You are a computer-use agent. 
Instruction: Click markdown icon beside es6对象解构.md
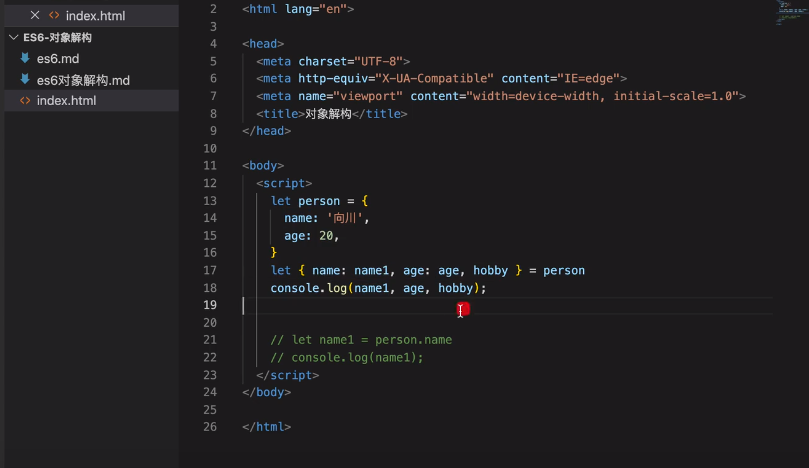pos(25,79)
